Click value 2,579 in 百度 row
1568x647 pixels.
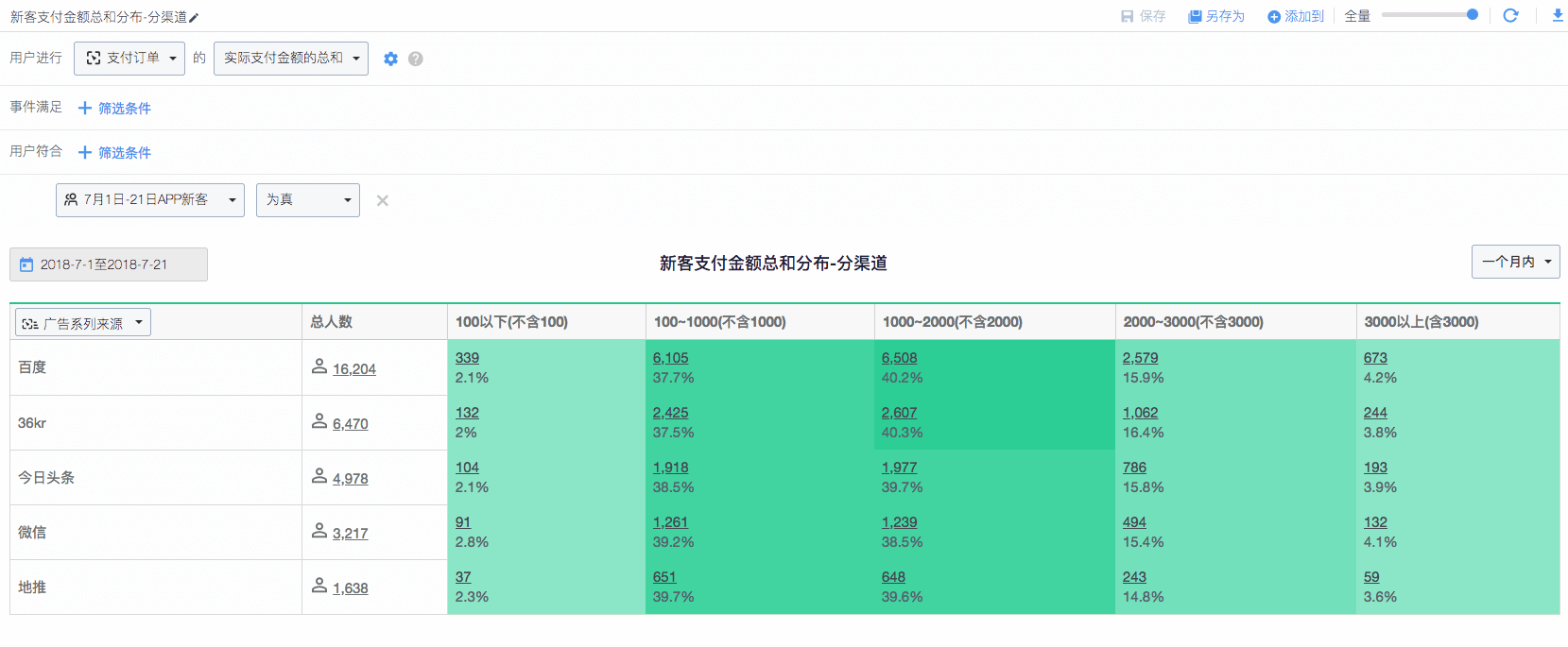(1141, 358)
